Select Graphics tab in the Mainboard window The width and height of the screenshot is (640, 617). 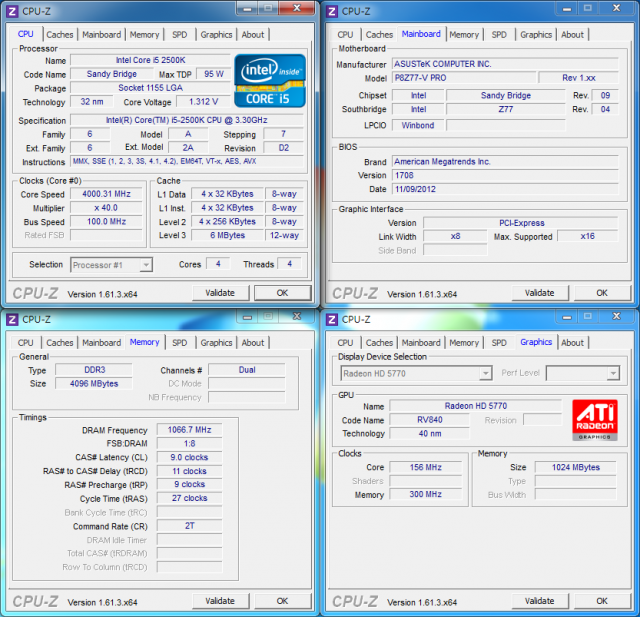(536, 35)
